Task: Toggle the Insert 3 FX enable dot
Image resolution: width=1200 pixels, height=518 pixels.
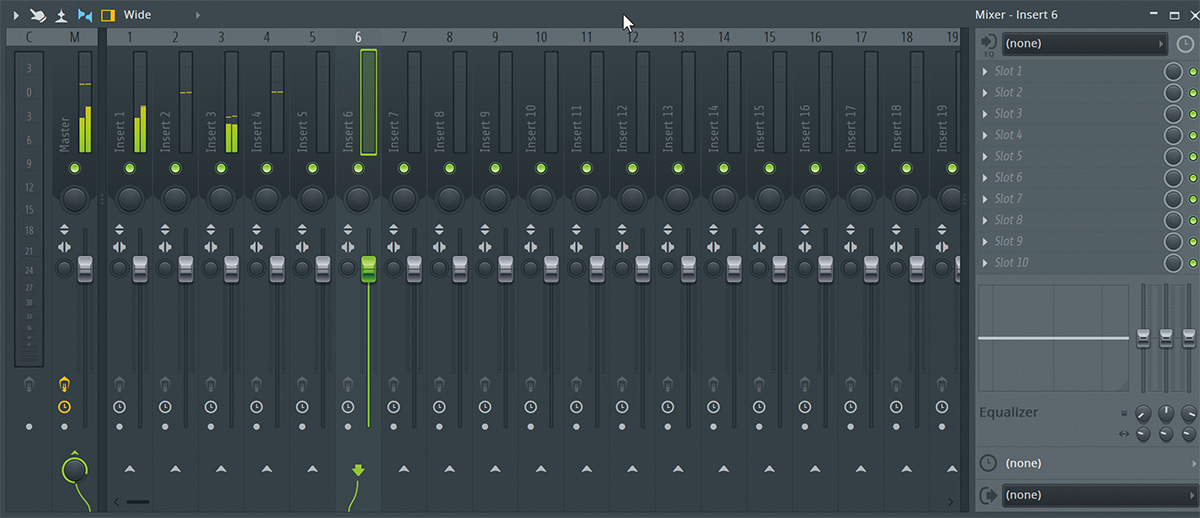Action: tap(210, 427)
